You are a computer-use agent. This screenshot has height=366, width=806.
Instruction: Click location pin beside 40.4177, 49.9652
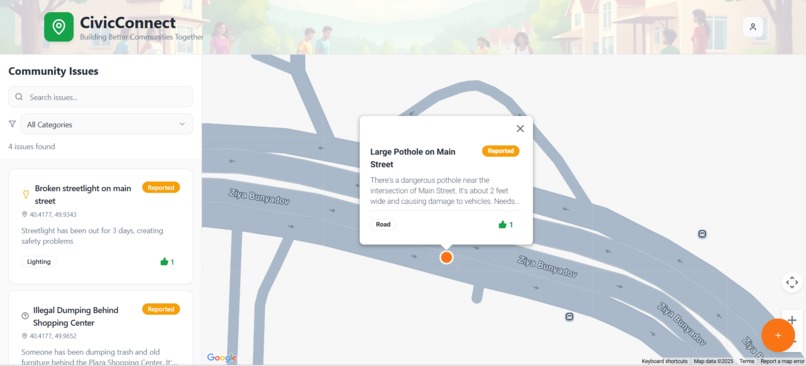click(x=24, y=336)
